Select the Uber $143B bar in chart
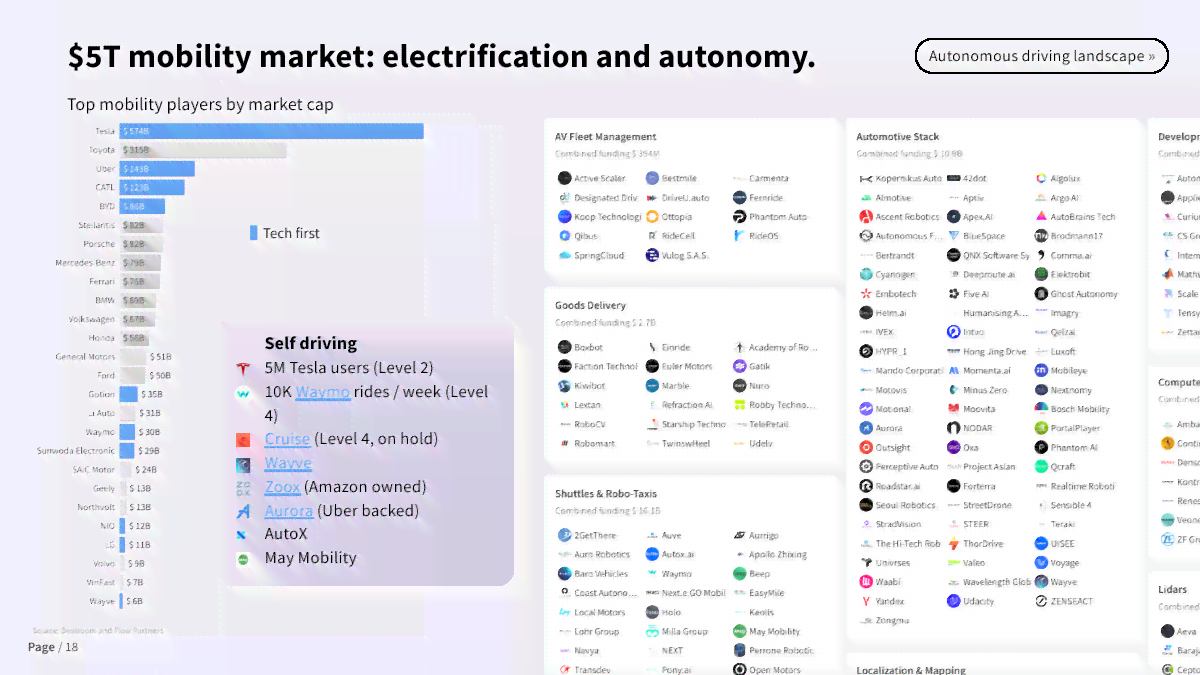This screenshot has width=1200, height=675. click(157, 169)
